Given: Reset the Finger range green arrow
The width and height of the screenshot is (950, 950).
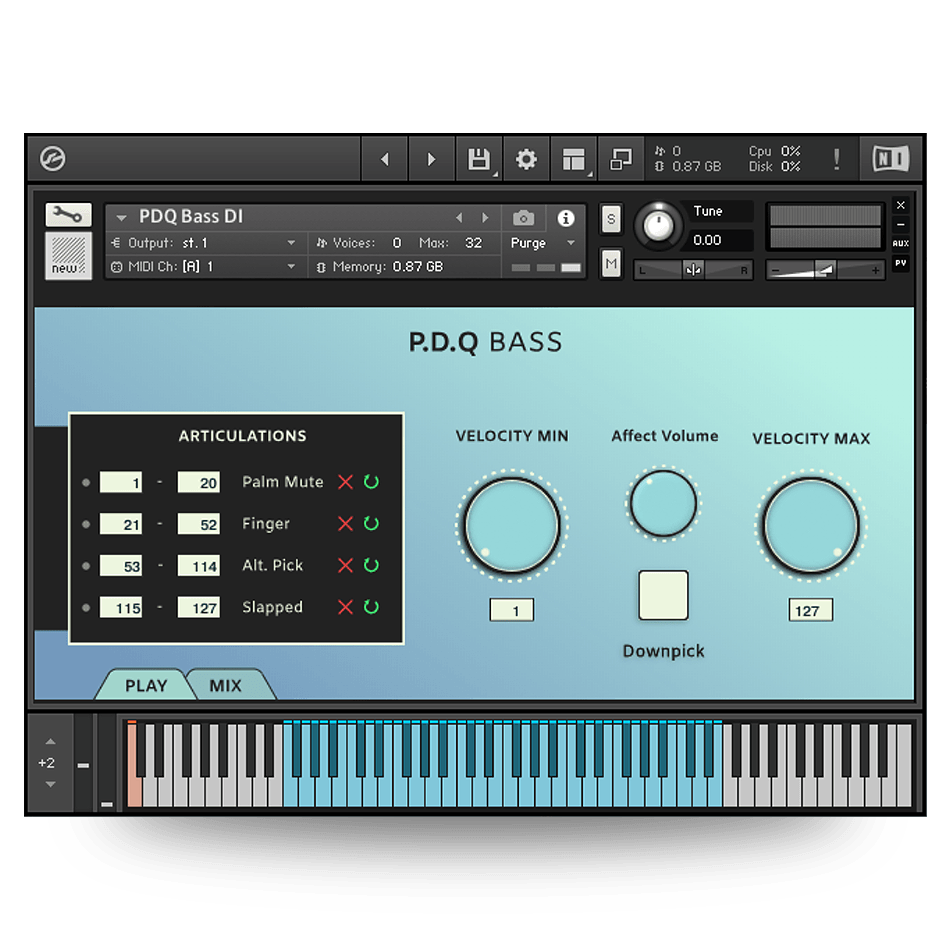Looking at the screenshot, I should pyautogui.click(x=371, y=523).
